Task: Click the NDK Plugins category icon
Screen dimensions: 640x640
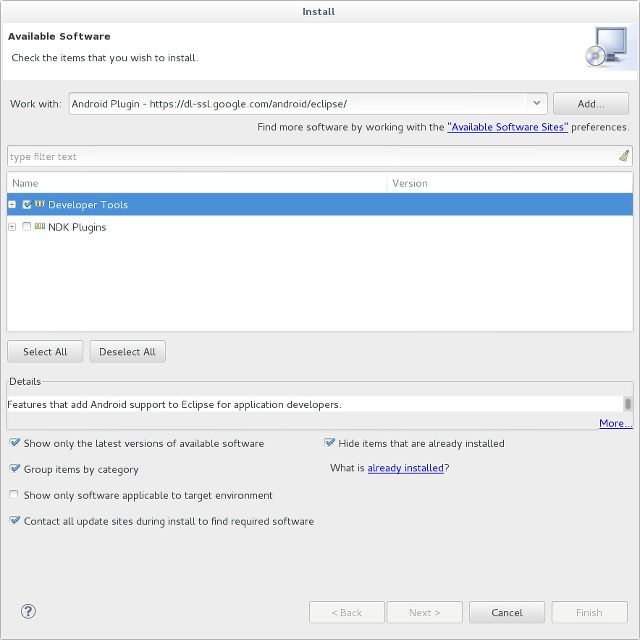Action: click(40, 226)
